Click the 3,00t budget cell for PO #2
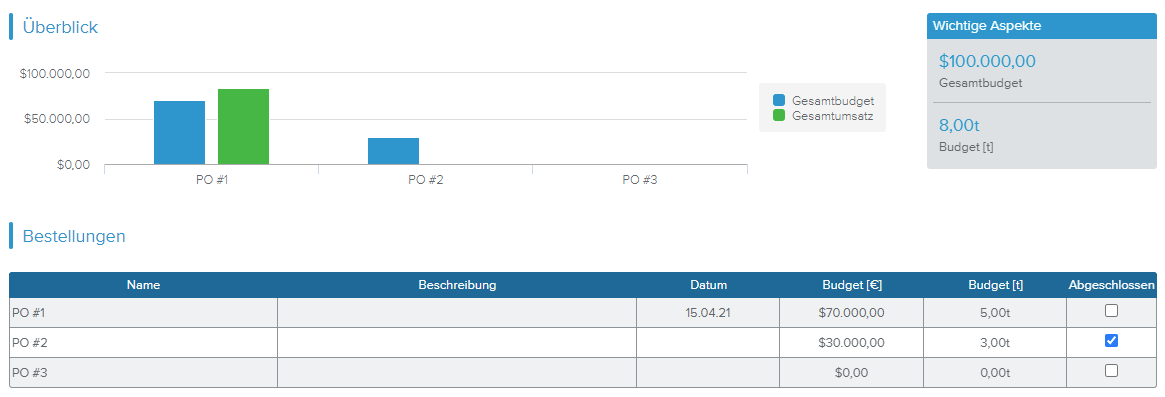 995,343
